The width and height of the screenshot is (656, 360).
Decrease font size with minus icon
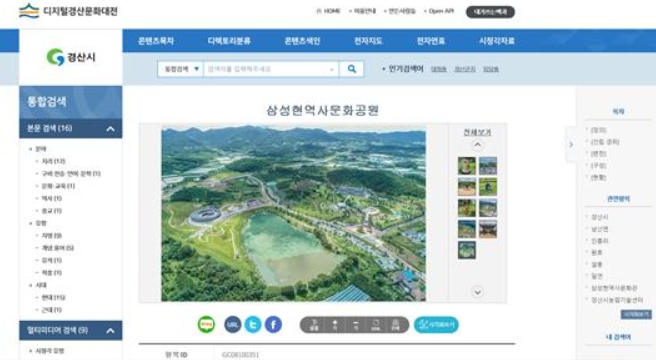[355, 325]
